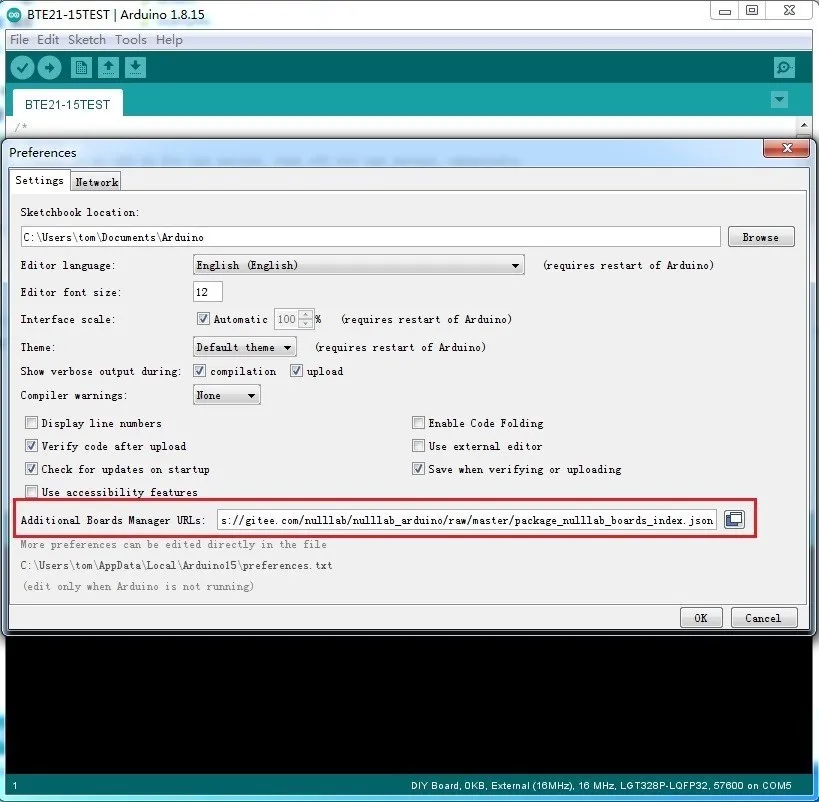Open the Serial Monitor magnifier icon

click(x=784, y=68)
